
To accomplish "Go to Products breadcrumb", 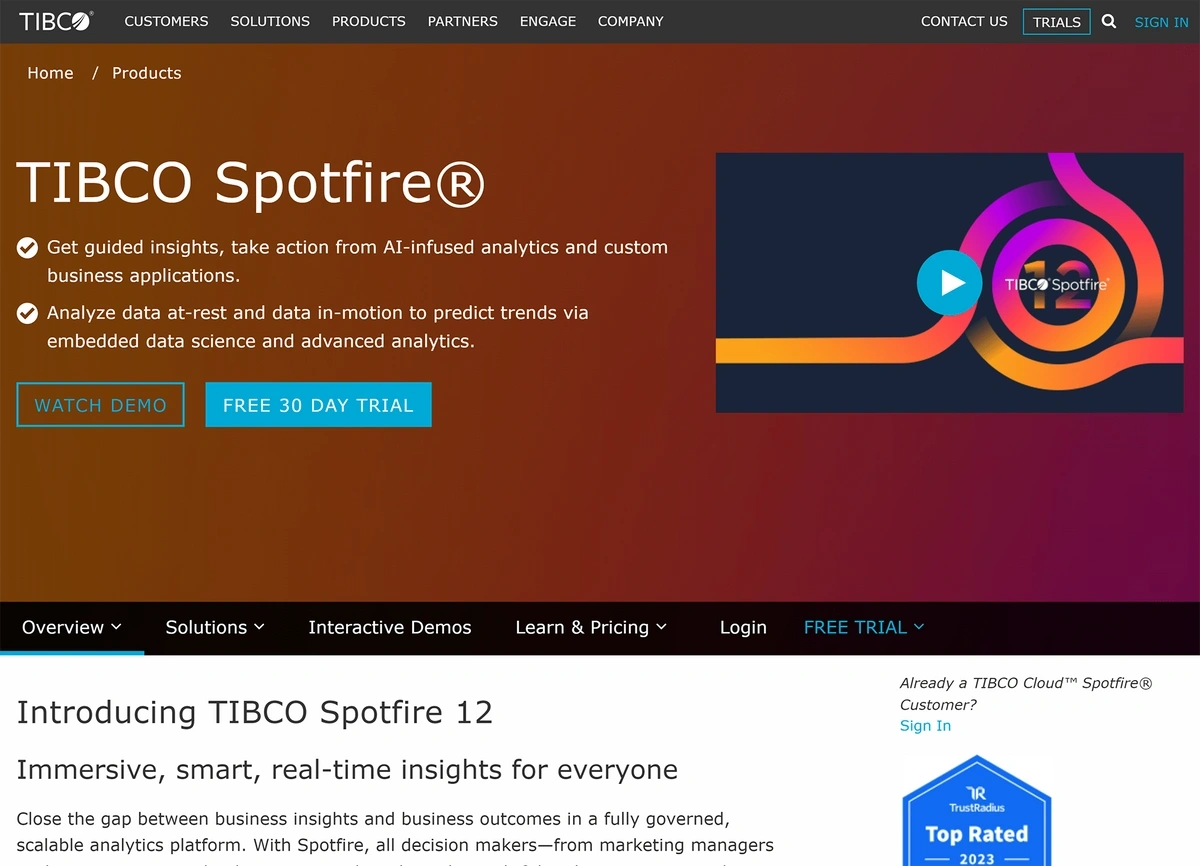I will pos(147,73).
